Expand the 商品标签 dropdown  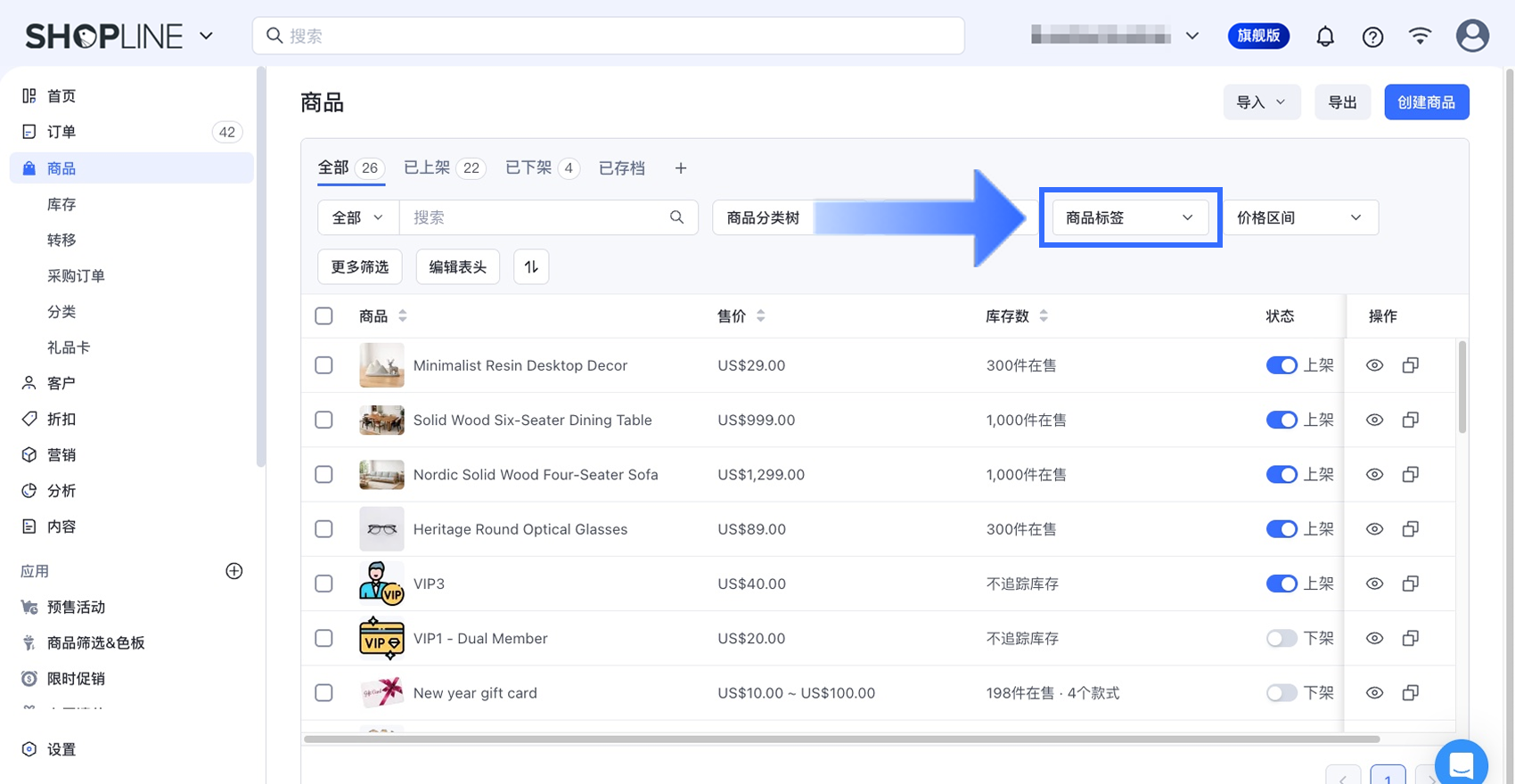(x=1128, y=217)
